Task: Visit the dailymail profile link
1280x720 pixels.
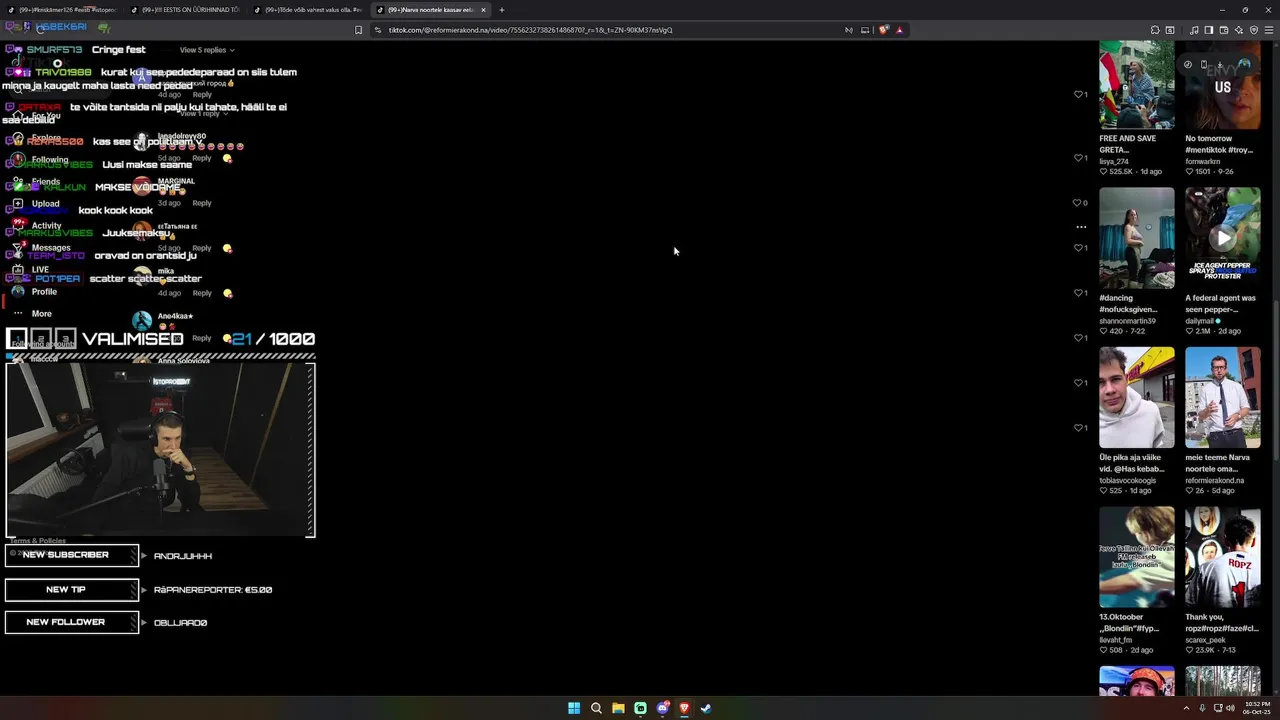Action: pyautogui.click(x=1200, y=321)
